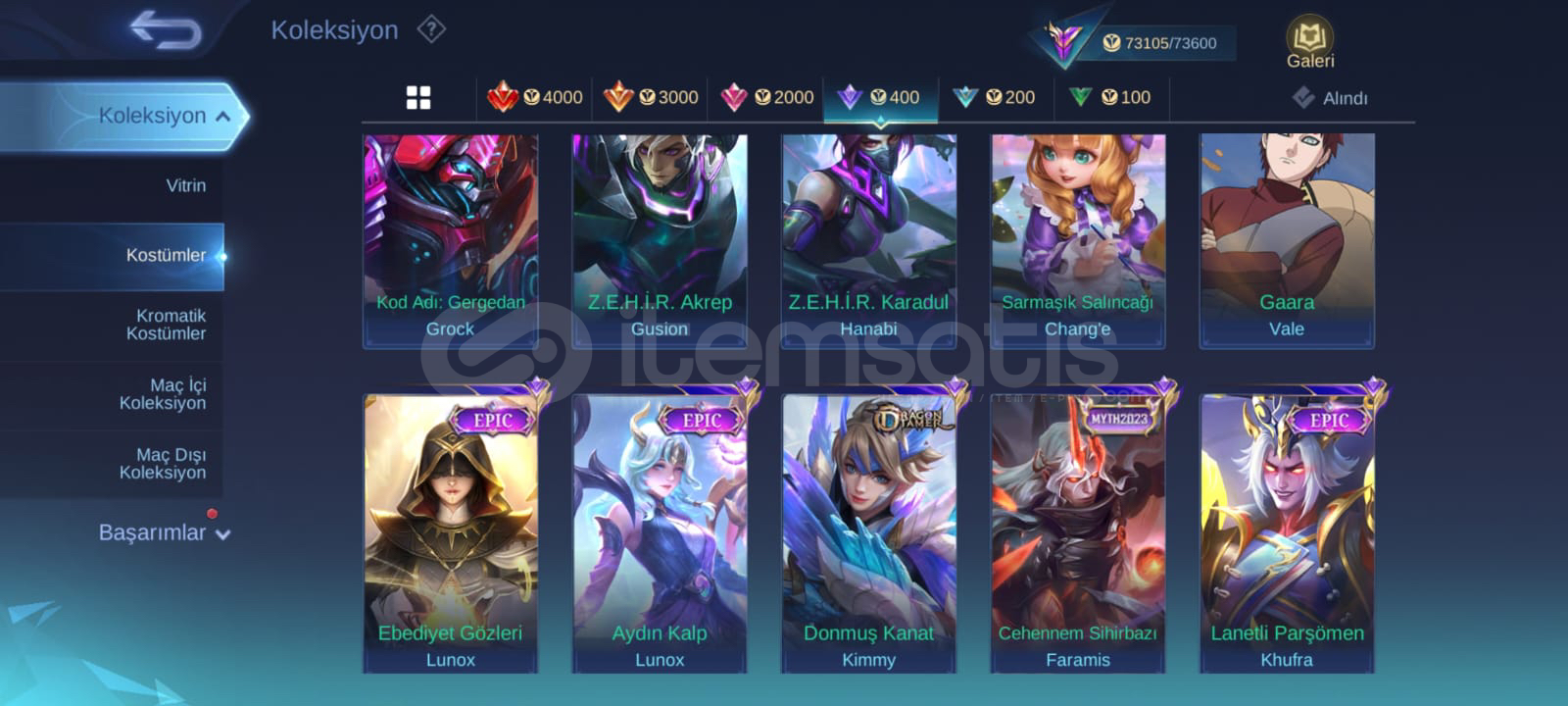Toggle the Alındı owned filter
The height and width of the screenshot is (706, 1568).
click(1330, 98)
